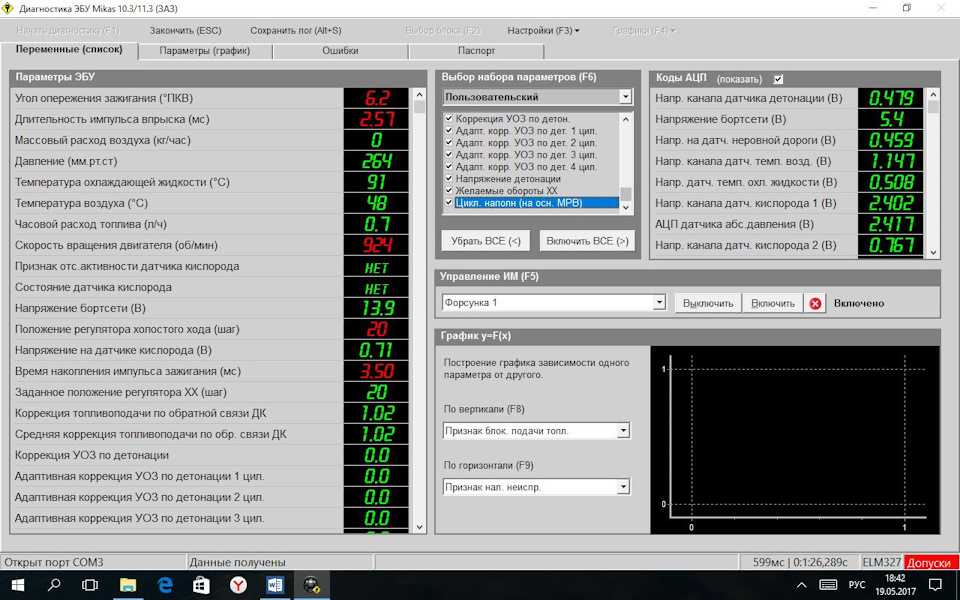Uncheck 'Адапт. корр. УОЗ по дет. 3 цил.'
The width and height of the screenshot is (960, 600).
coord(449,155)
